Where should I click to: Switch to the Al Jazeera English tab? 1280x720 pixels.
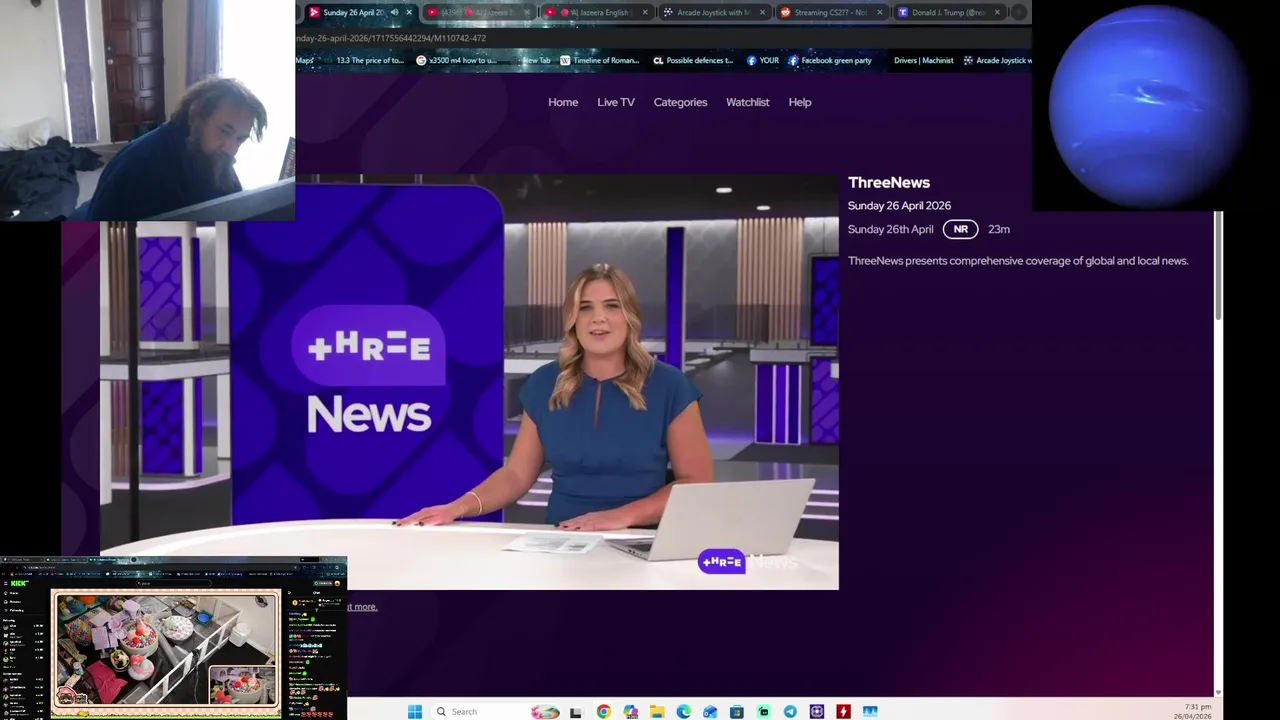598,13
